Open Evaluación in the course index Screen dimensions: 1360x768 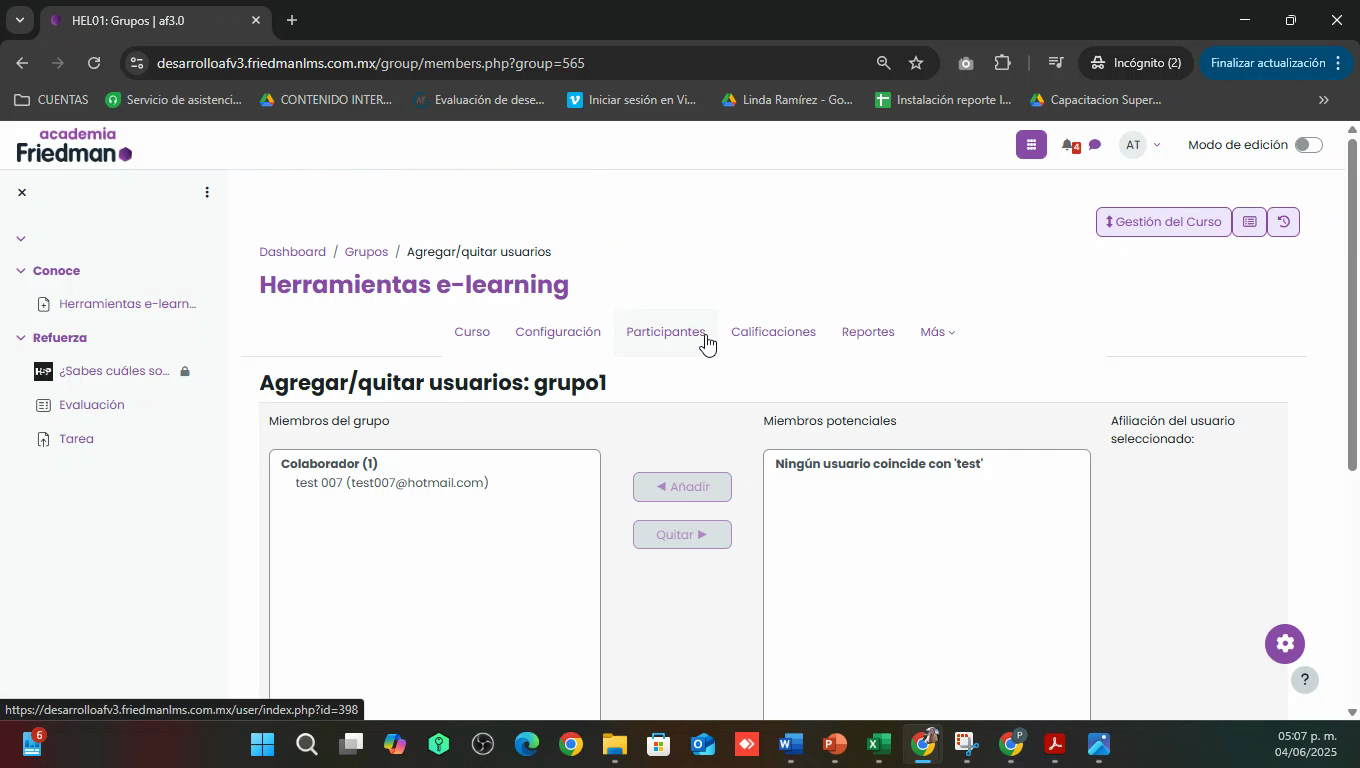point(92,405)
